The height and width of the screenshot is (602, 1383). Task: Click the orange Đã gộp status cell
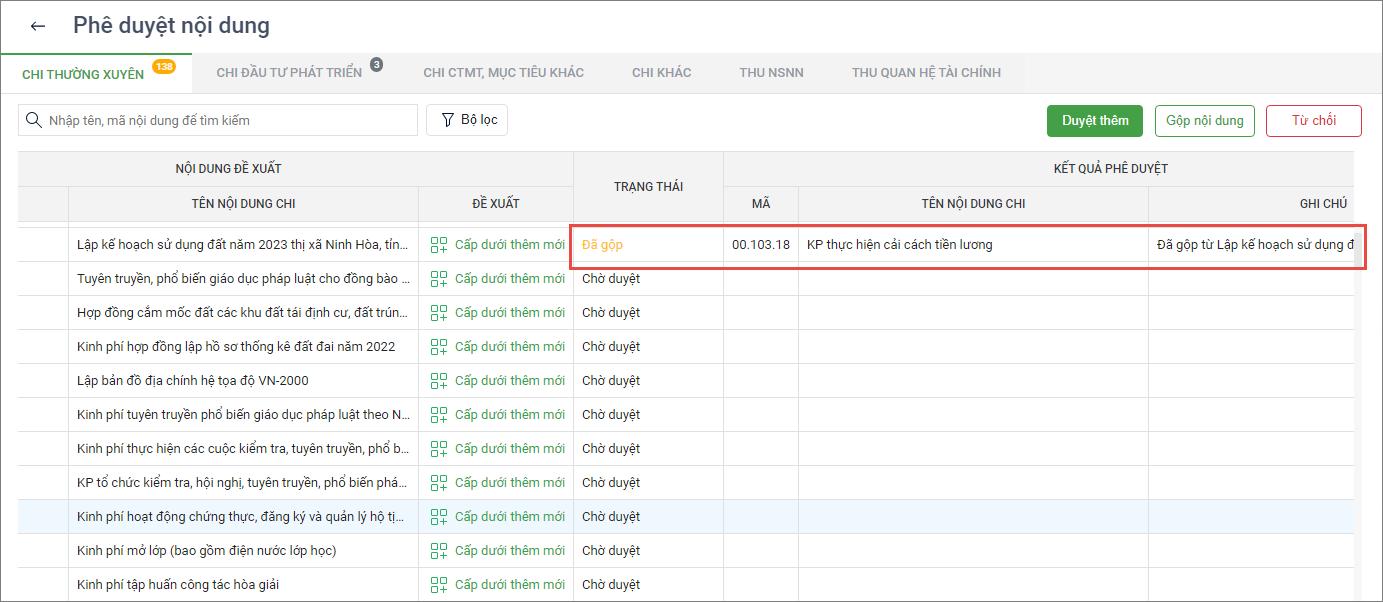point(602,245)
